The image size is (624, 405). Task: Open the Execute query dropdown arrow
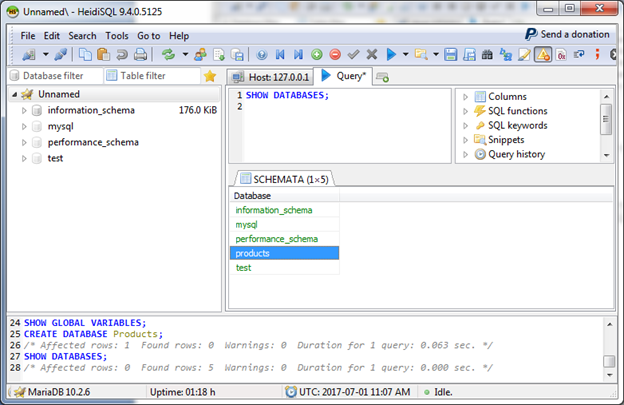pyautogui.click(x=406, y=55)
